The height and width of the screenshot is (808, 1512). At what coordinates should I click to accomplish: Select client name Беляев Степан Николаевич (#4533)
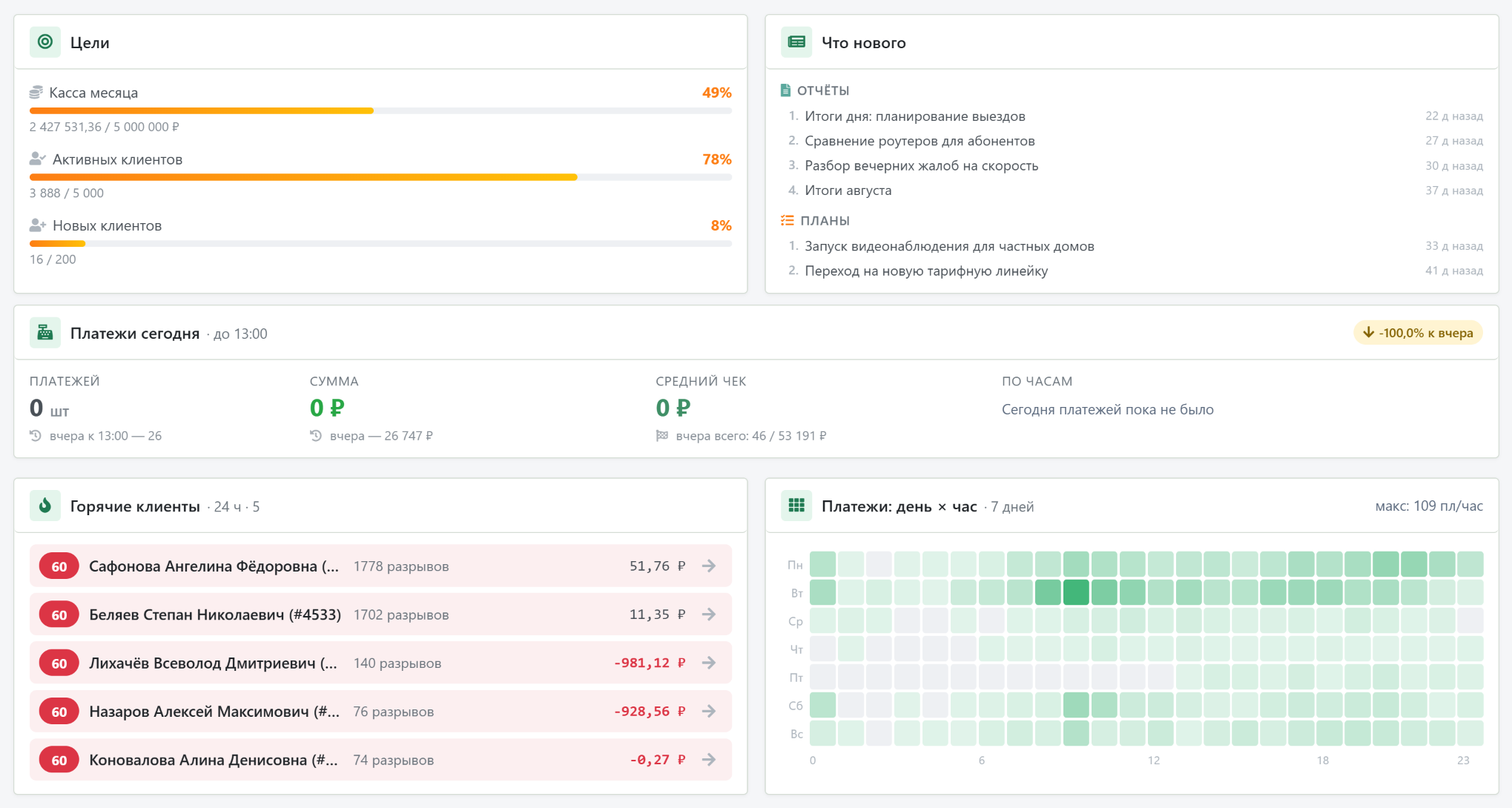coord(215,615)
